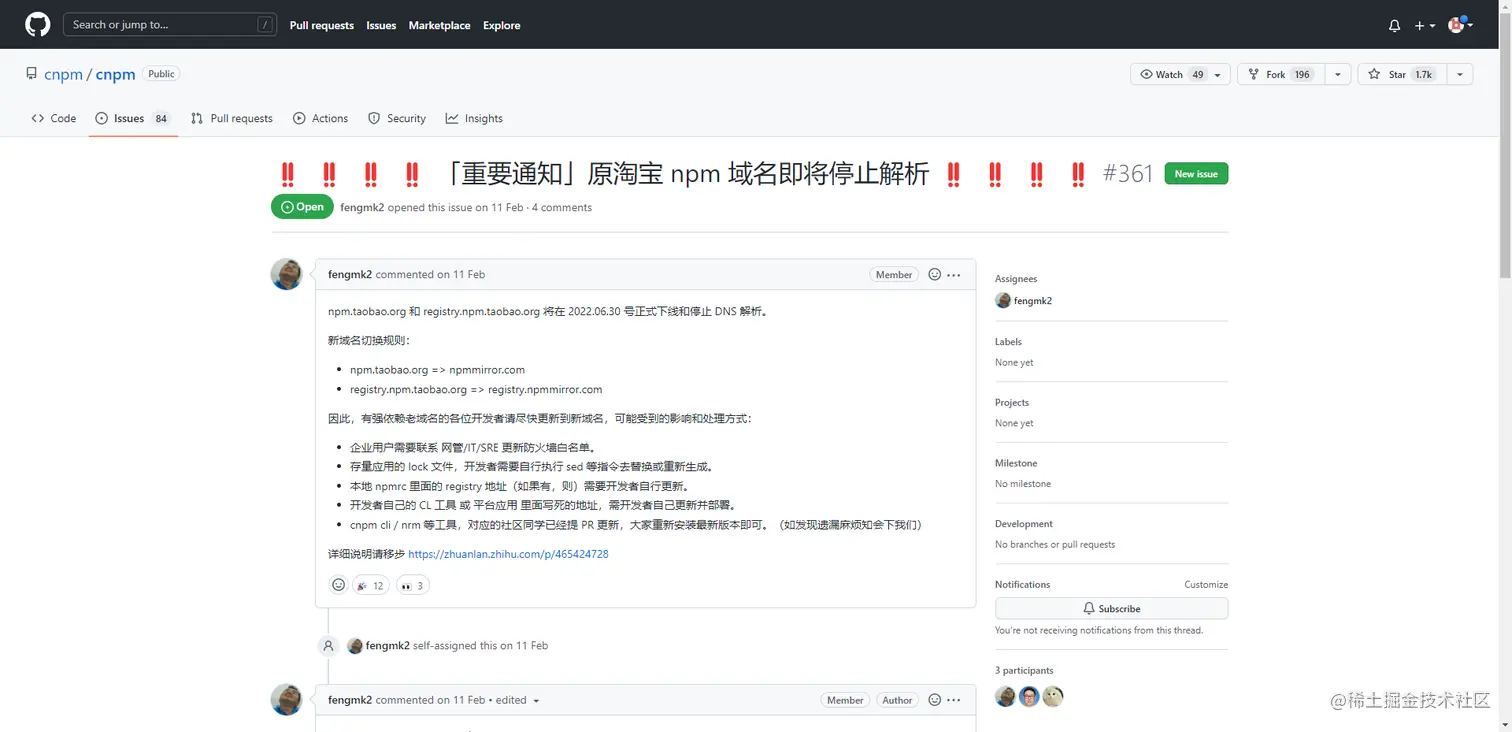Click Customize next to Notifications
The image size is (1512, 732).
[1206, 585]
